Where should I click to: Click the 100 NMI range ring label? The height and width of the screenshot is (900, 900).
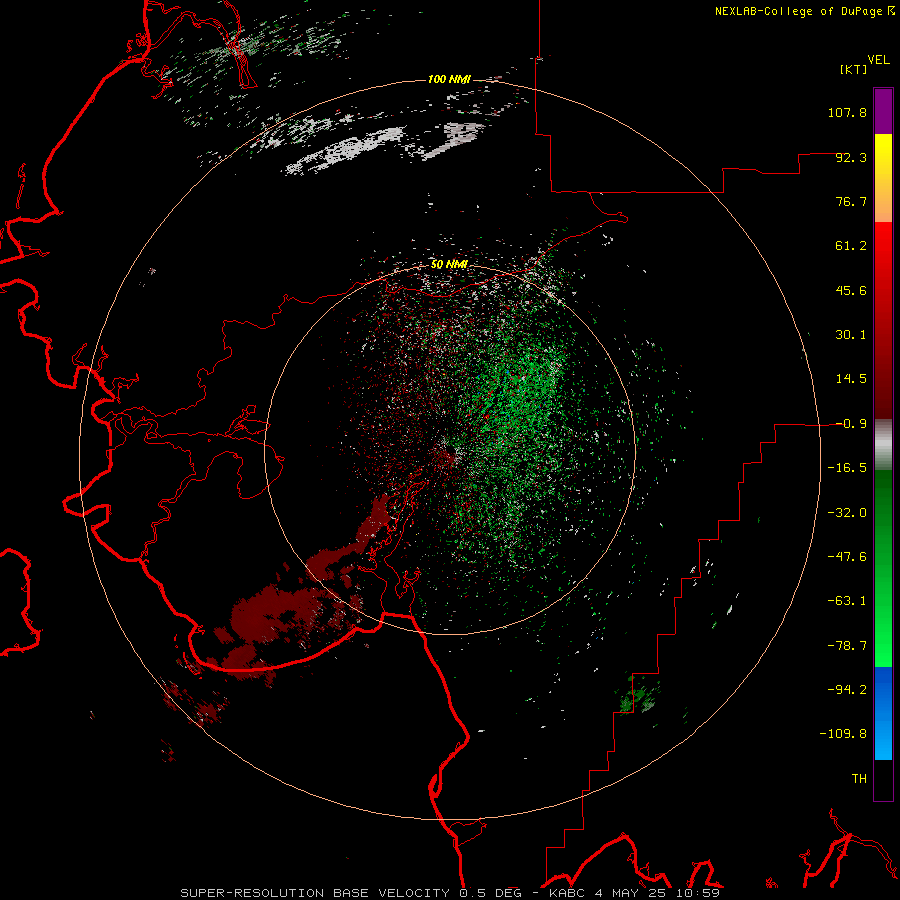[449, 79]
